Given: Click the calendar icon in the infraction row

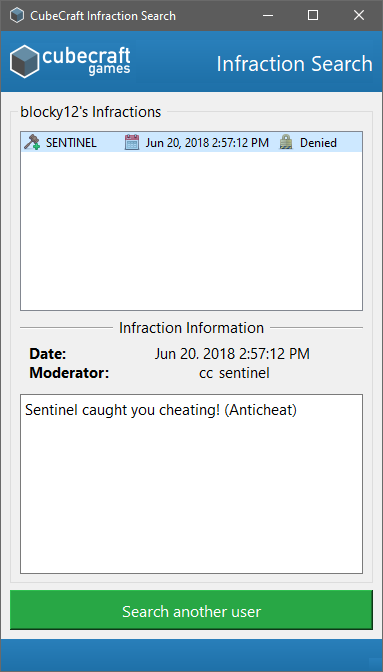Looking at the screenshot, I should coord(132,142).
